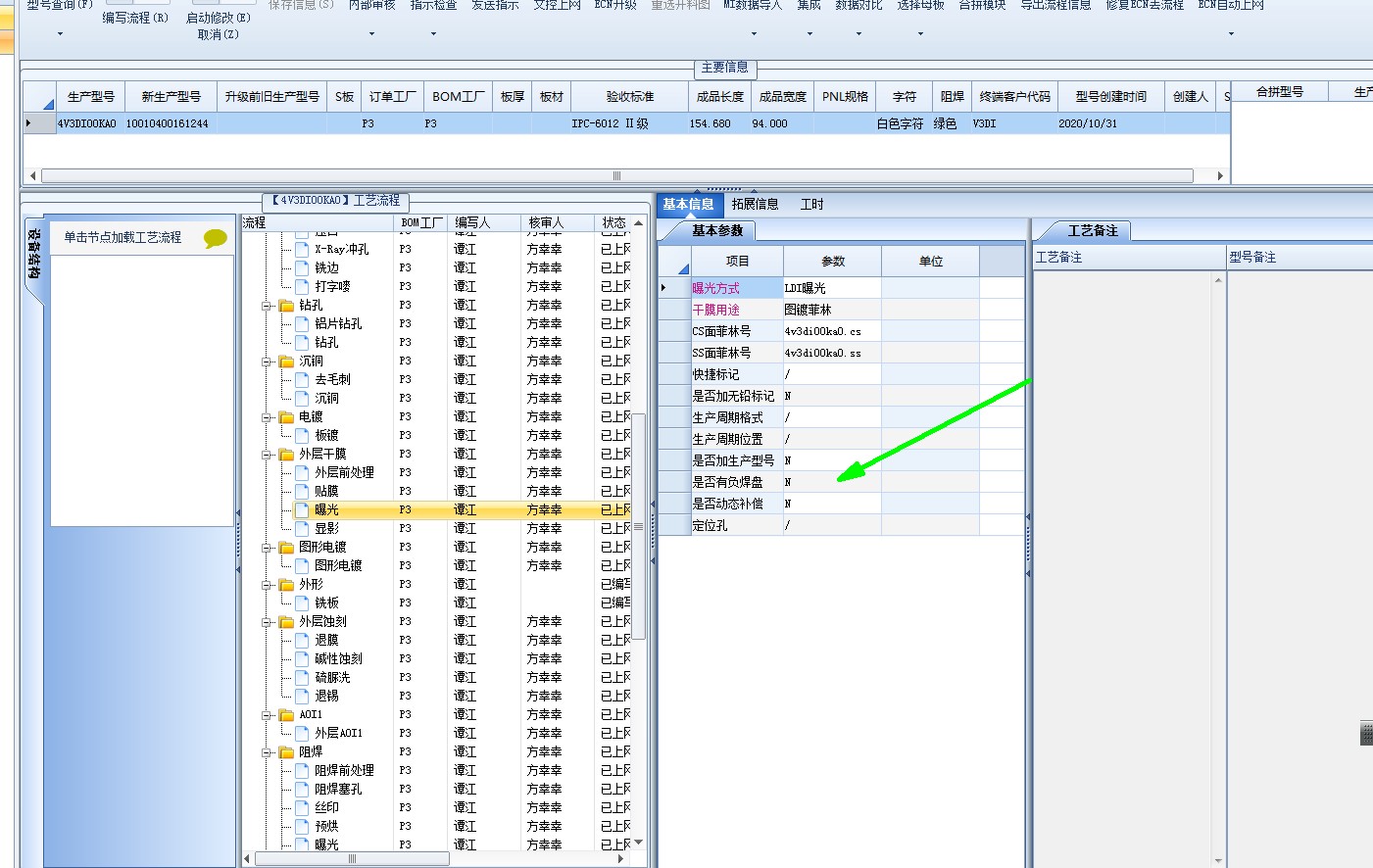Open the dropdown arrow under ECN自动上网

coord(1231,34)
